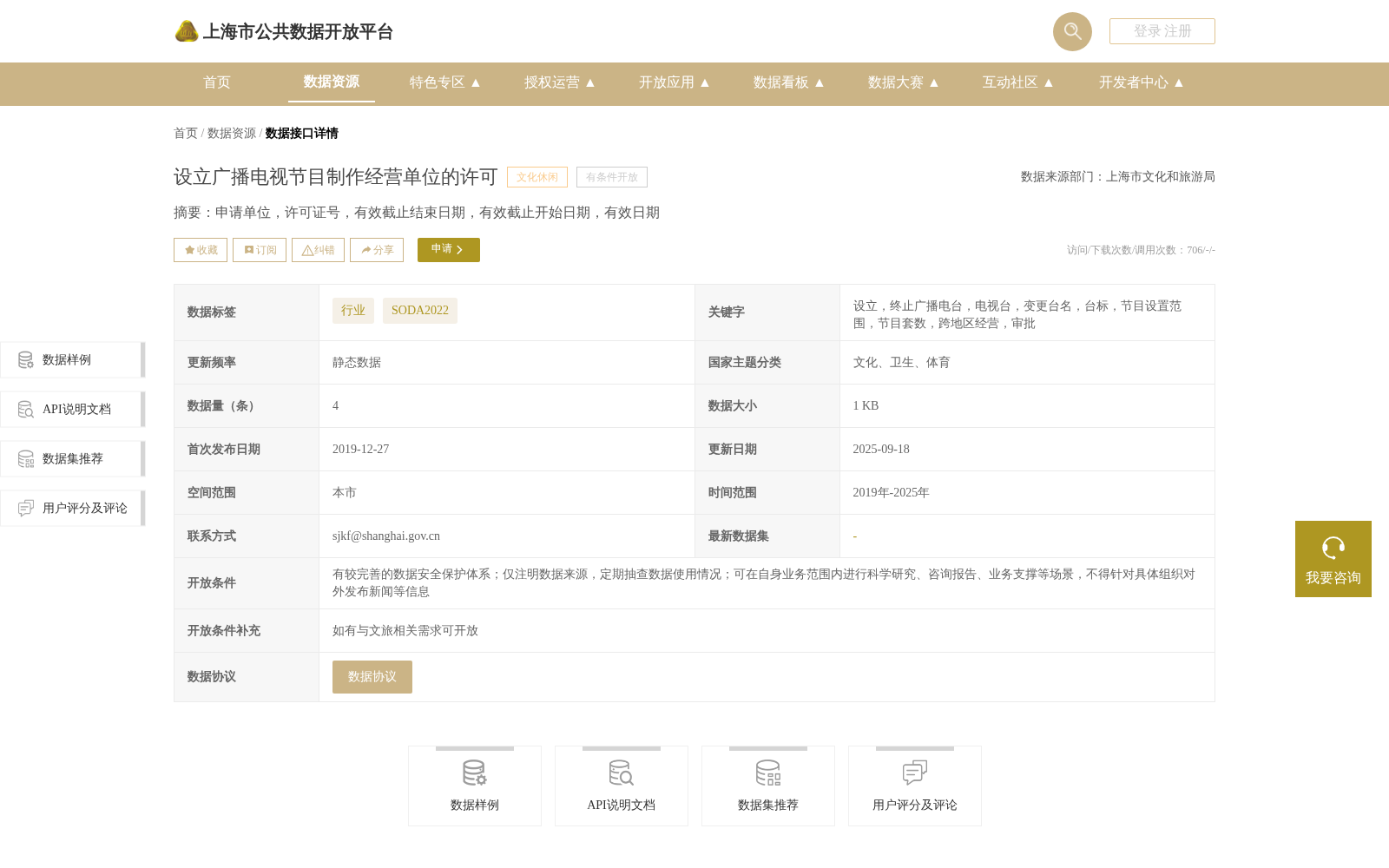Click the 数据样例 database icon in left sidebar

click(x=26, y=359)
